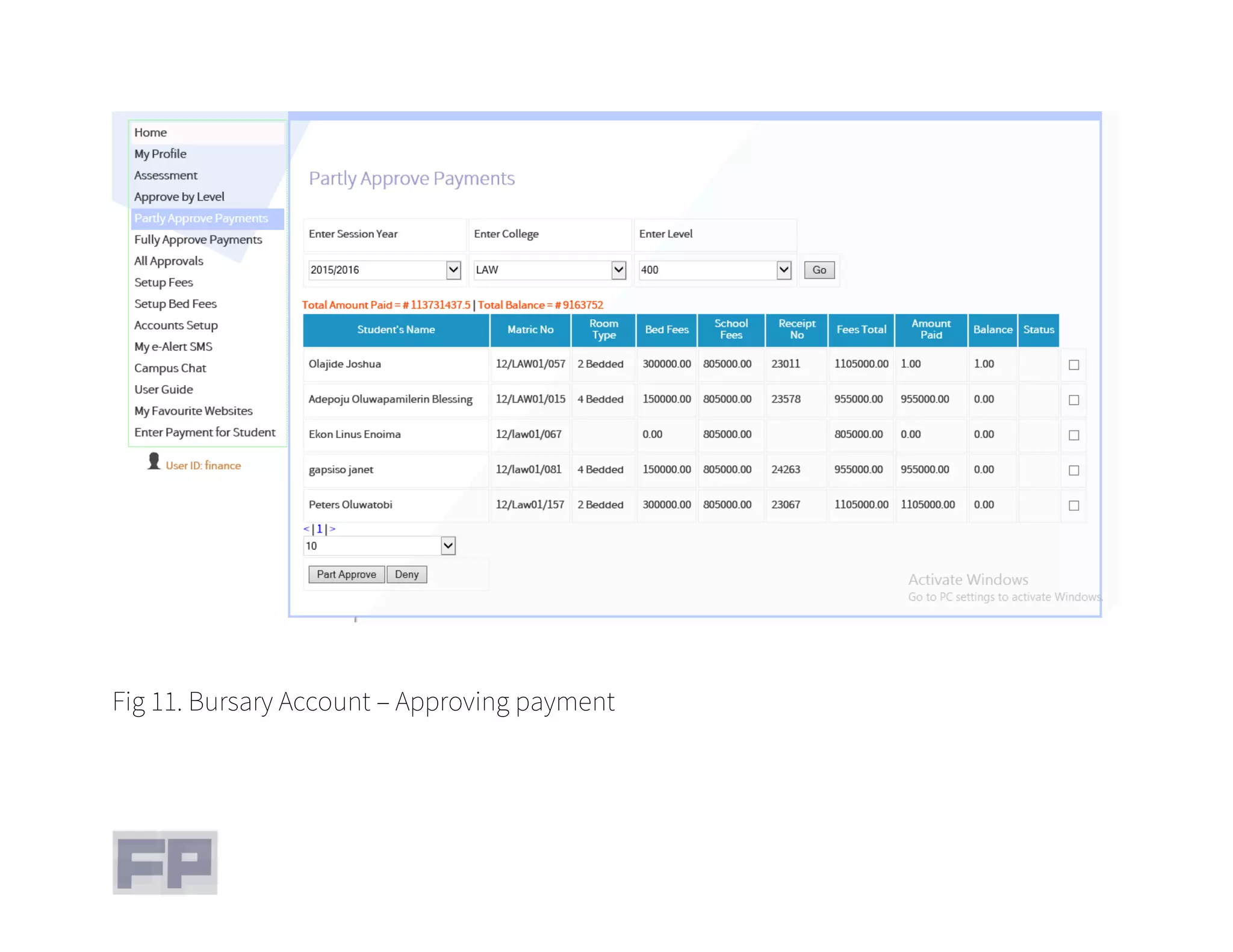Click the FP logo thumbnail
Image resolution: width=1233 pixels, height=952 pixels.
click(x=165, y=862)
